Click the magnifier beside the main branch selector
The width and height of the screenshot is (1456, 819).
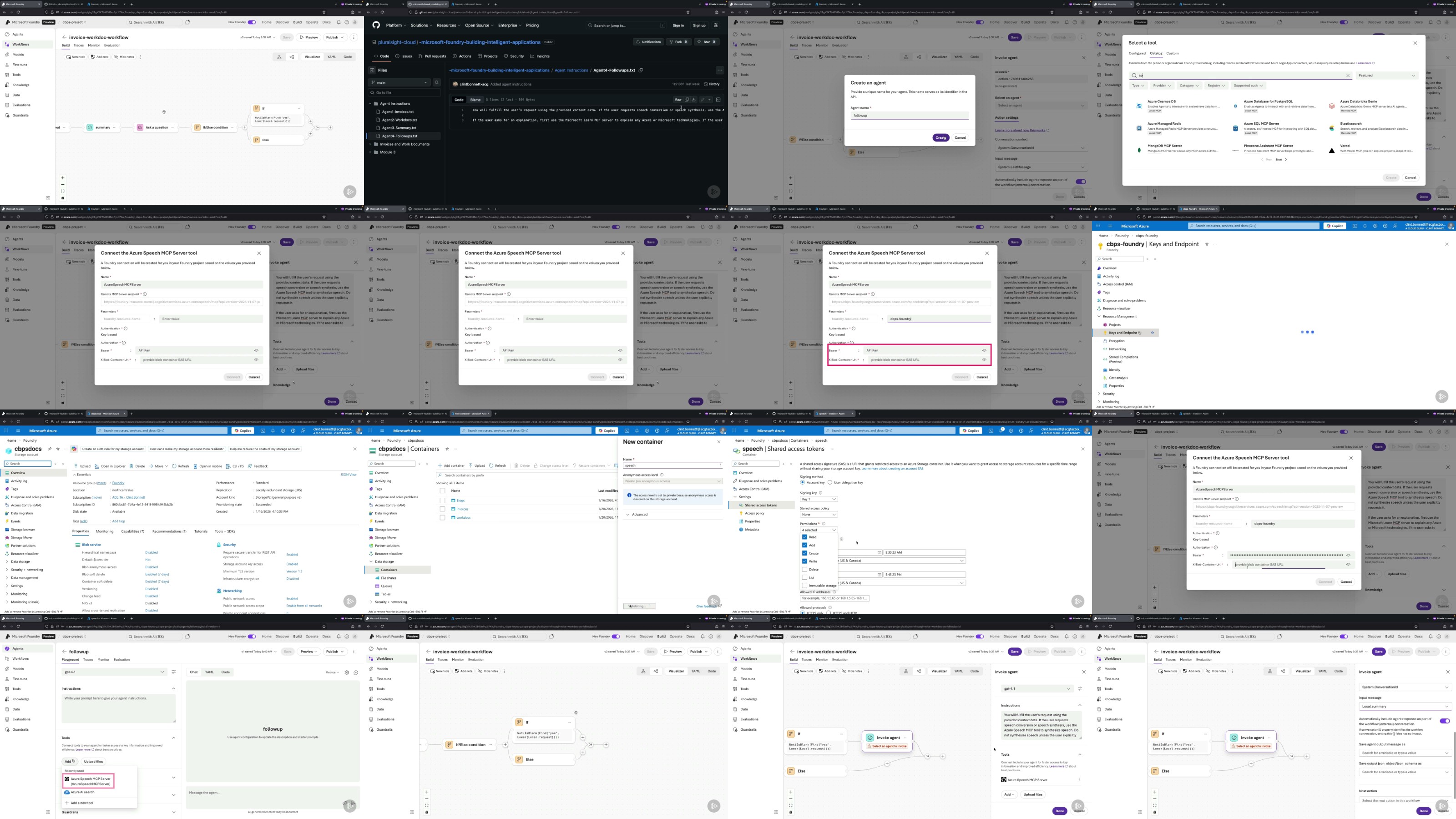436,82
